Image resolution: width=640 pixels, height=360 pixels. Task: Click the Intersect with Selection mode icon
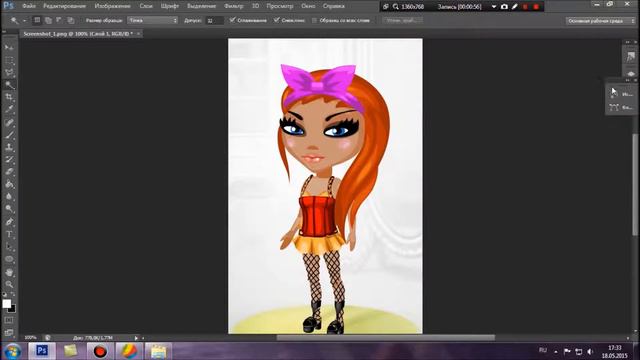click(70, 20)
